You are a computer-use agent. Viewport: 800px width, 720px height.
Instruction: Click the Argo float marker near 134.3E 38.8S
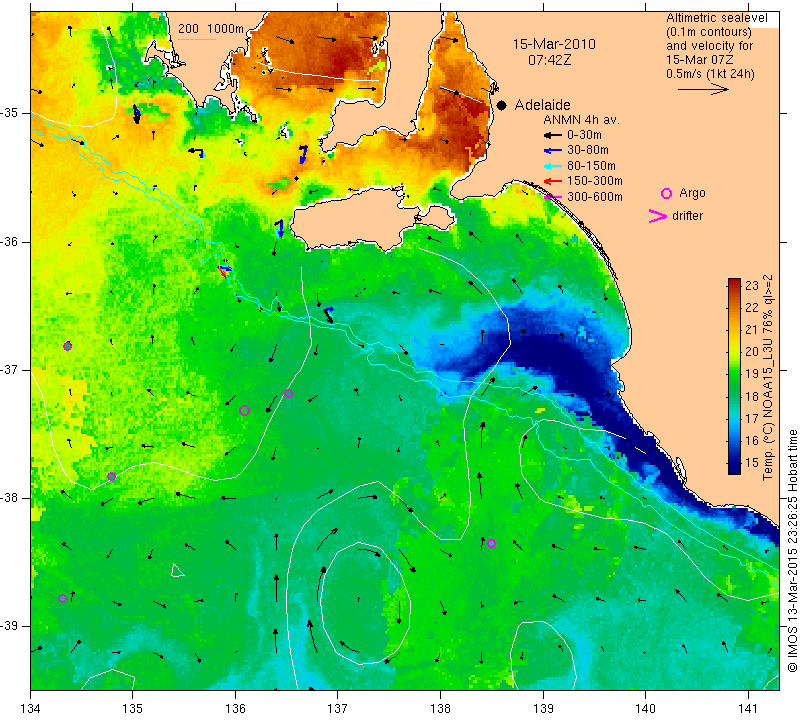(x=62, y=599)
